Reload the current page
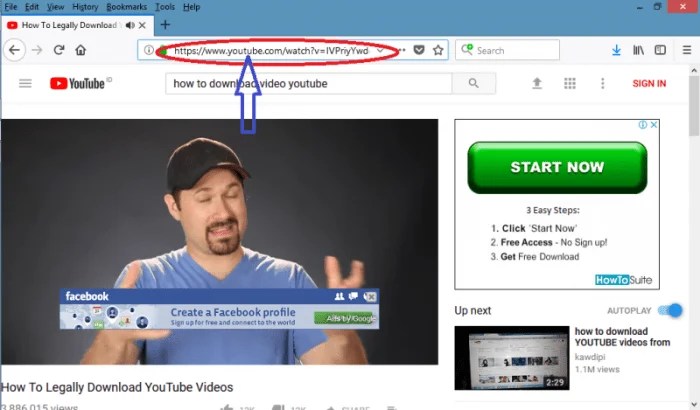700x410 pixels. [x=59, y=50]
